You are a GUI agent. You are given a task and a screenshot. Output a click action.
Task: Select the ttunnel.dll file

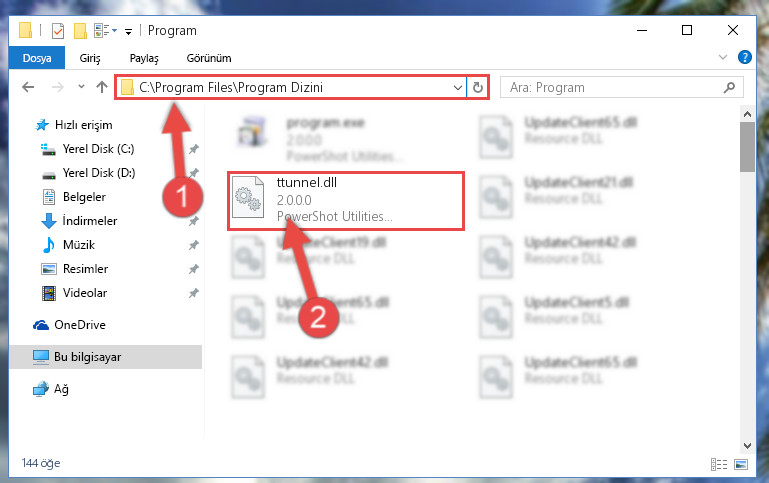(x=346, y=200)
